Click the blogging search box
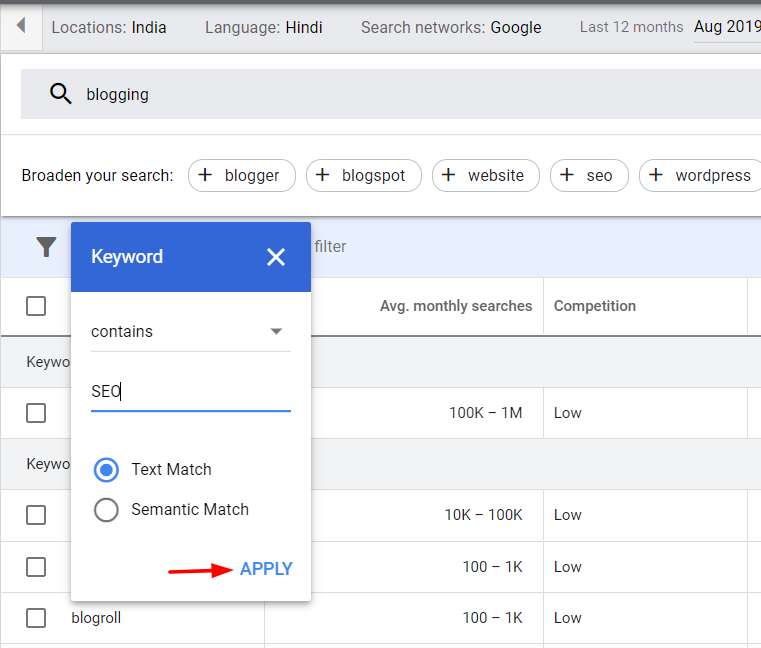Viewport: 761px width, 648px height. 391,94
